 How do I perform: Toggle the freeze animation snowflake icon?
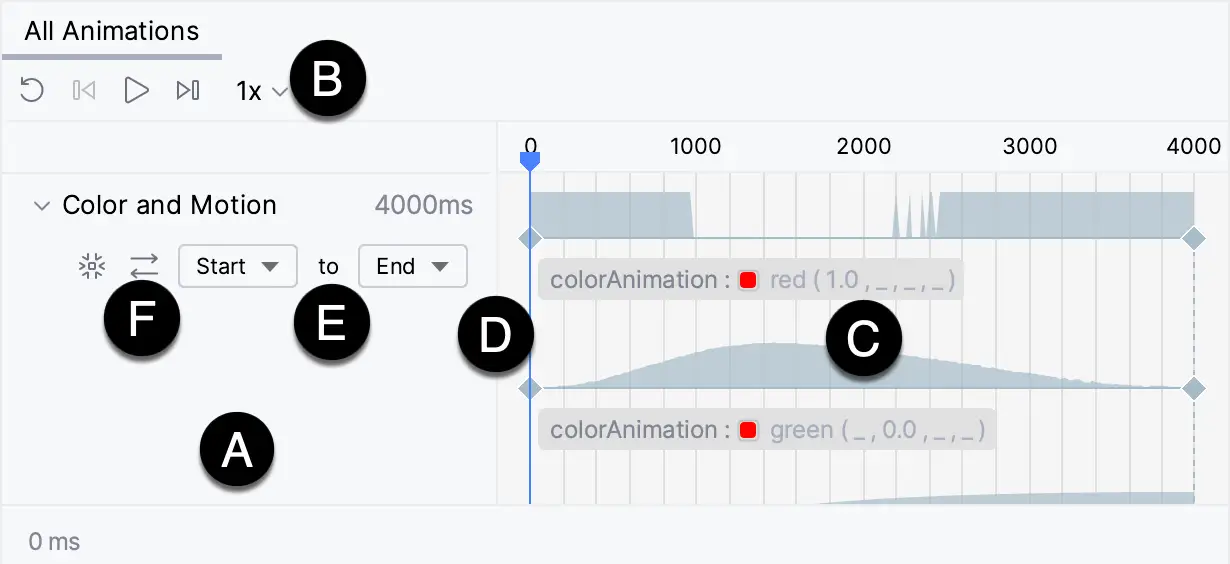(92, 267)
